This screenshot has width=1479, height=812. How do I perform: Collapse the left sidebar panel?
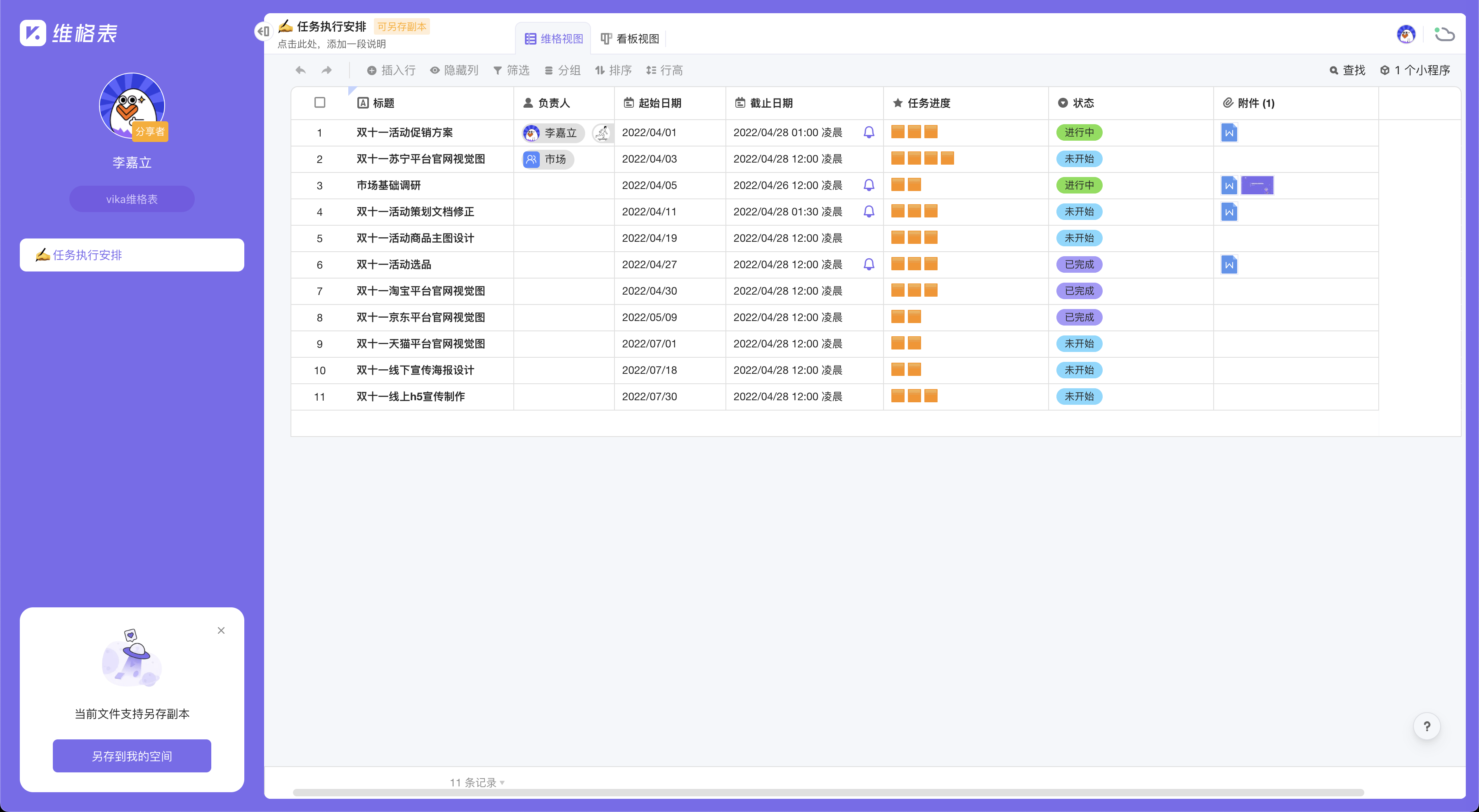pos(264,31)
